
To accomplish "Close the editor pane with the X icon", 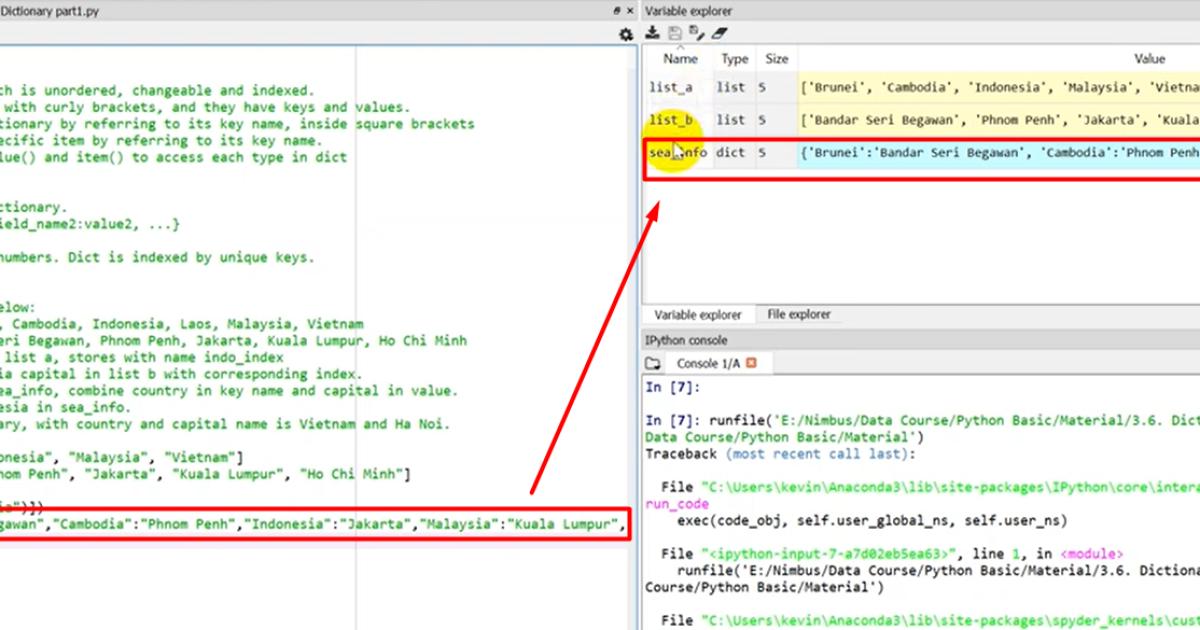I will (629, 10).
